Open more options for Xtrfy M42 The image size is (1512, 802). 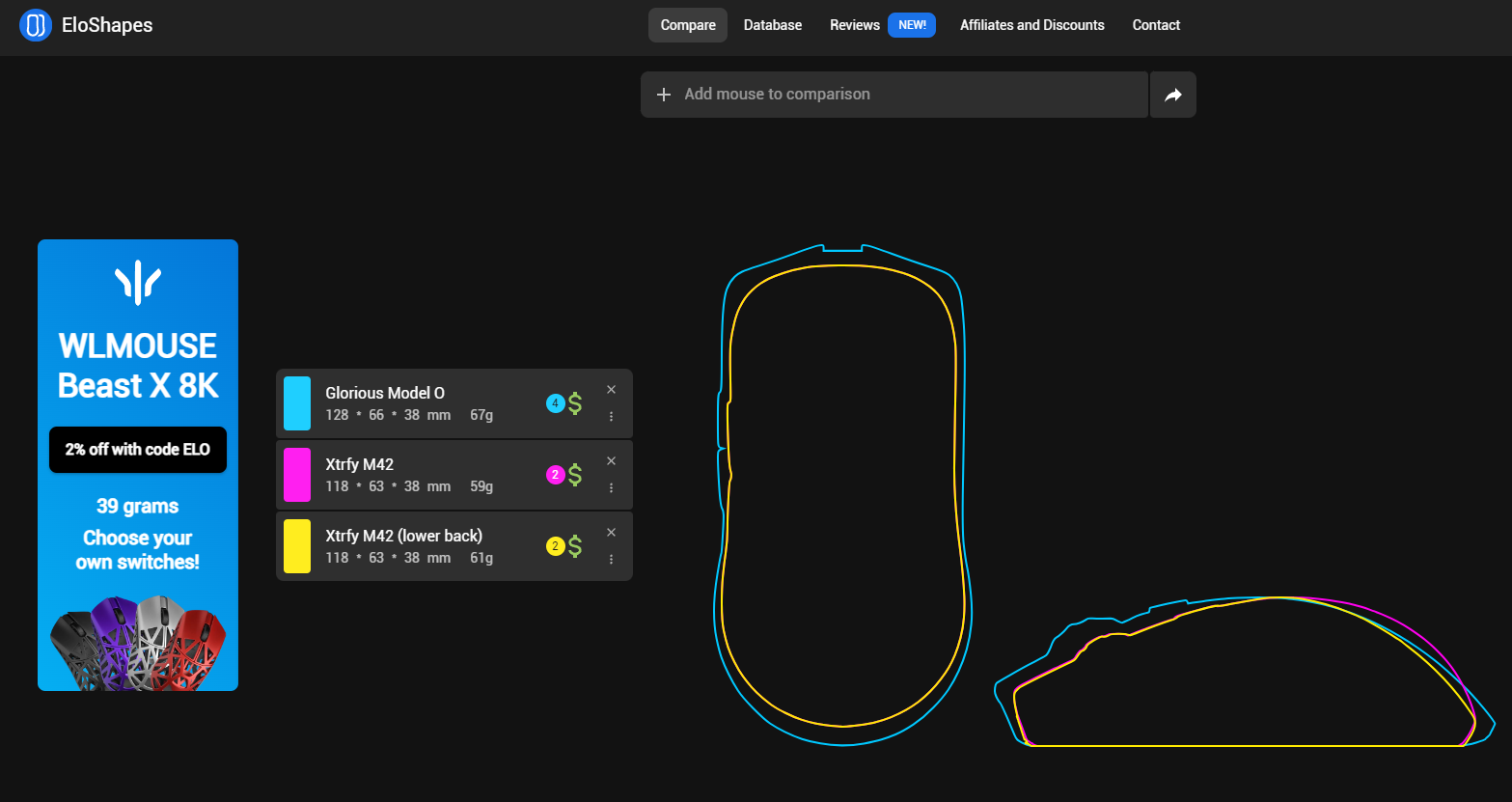pyautogui.click(x=611, y=488)
